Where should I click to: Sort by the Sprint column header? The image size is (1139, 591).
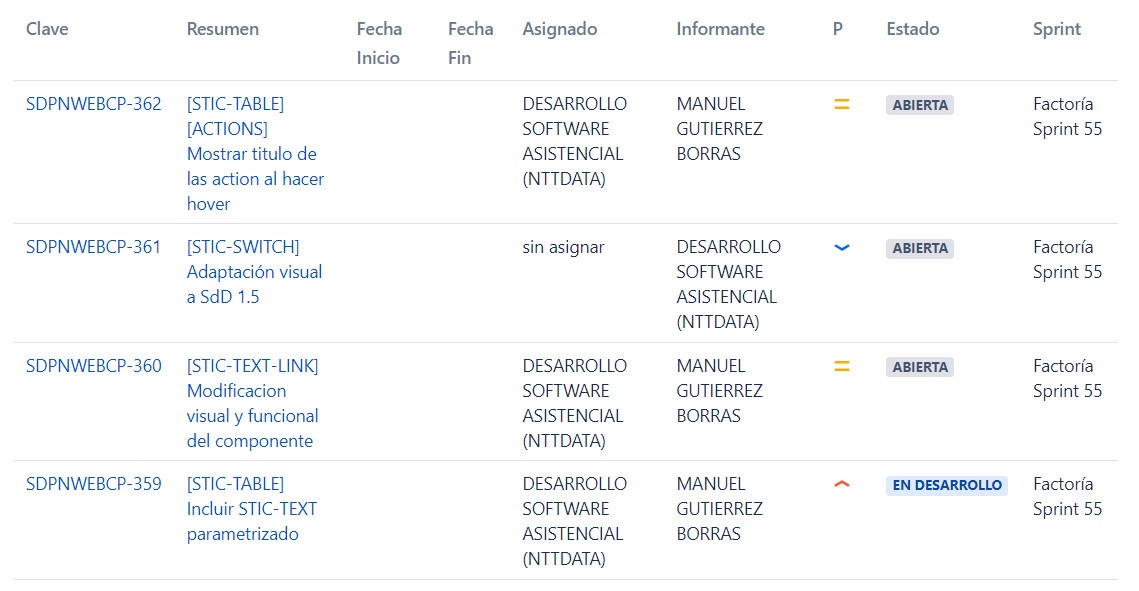click(x=1056, y=29)
